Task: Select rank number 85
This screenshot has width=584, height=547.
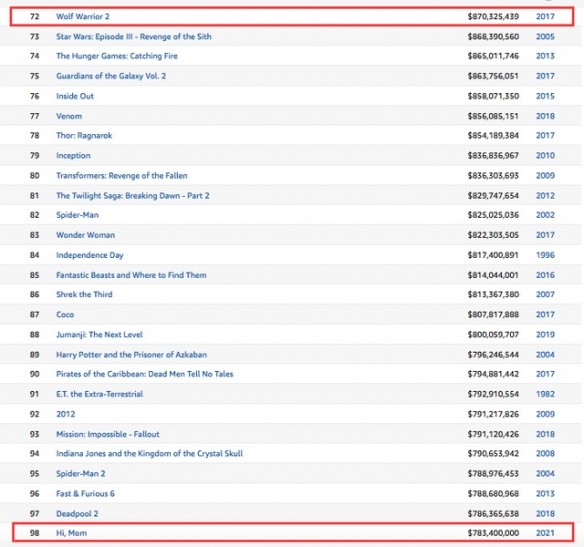Action: (34, 276)
